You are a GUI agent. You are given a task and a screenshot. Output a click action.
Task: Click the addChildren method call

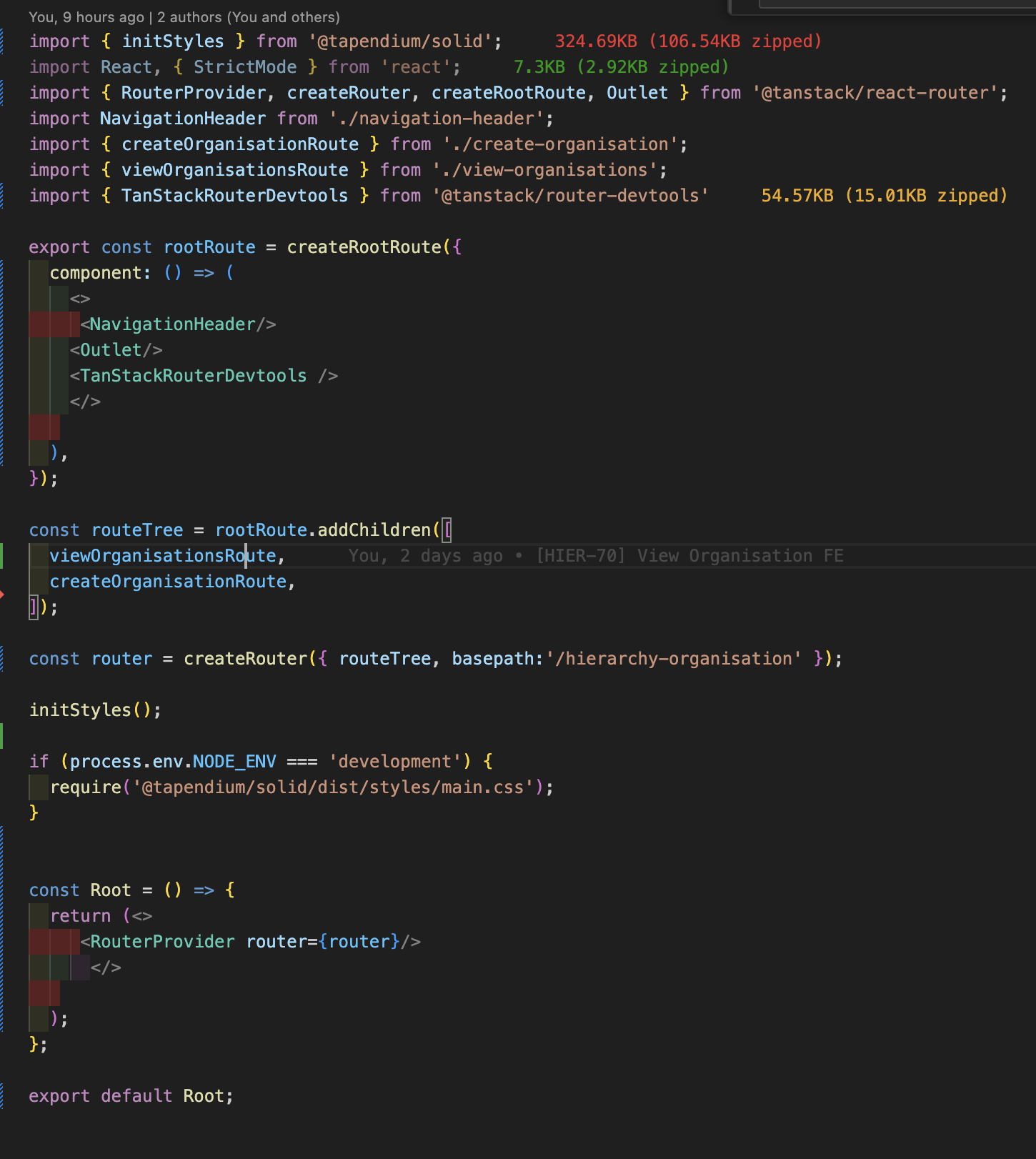(x=374, y=530)
